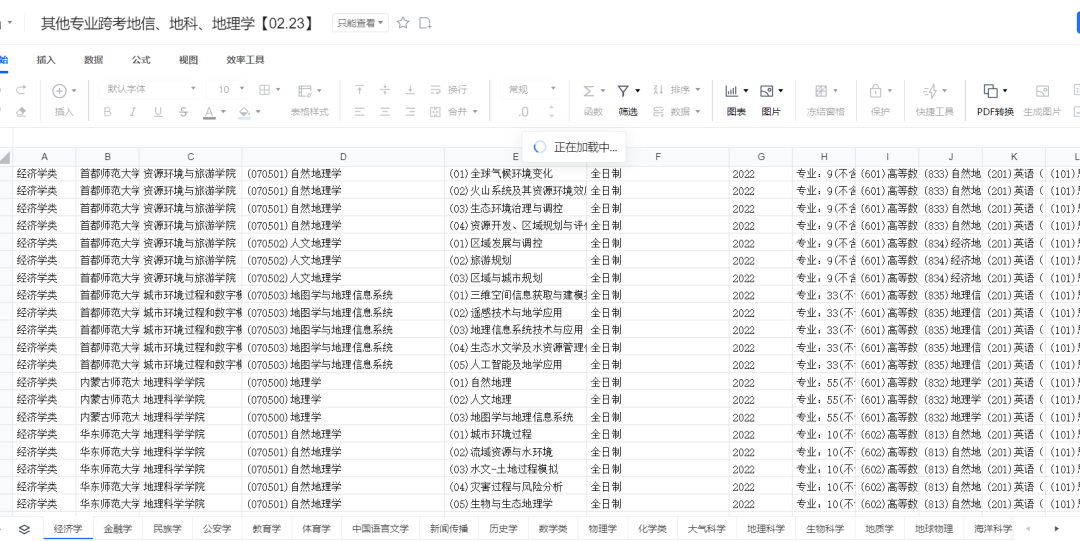Click the lightning quick tools icon
Image resolution: width=1080 pixels, height=541 pixels.
[x=931, y=90]
